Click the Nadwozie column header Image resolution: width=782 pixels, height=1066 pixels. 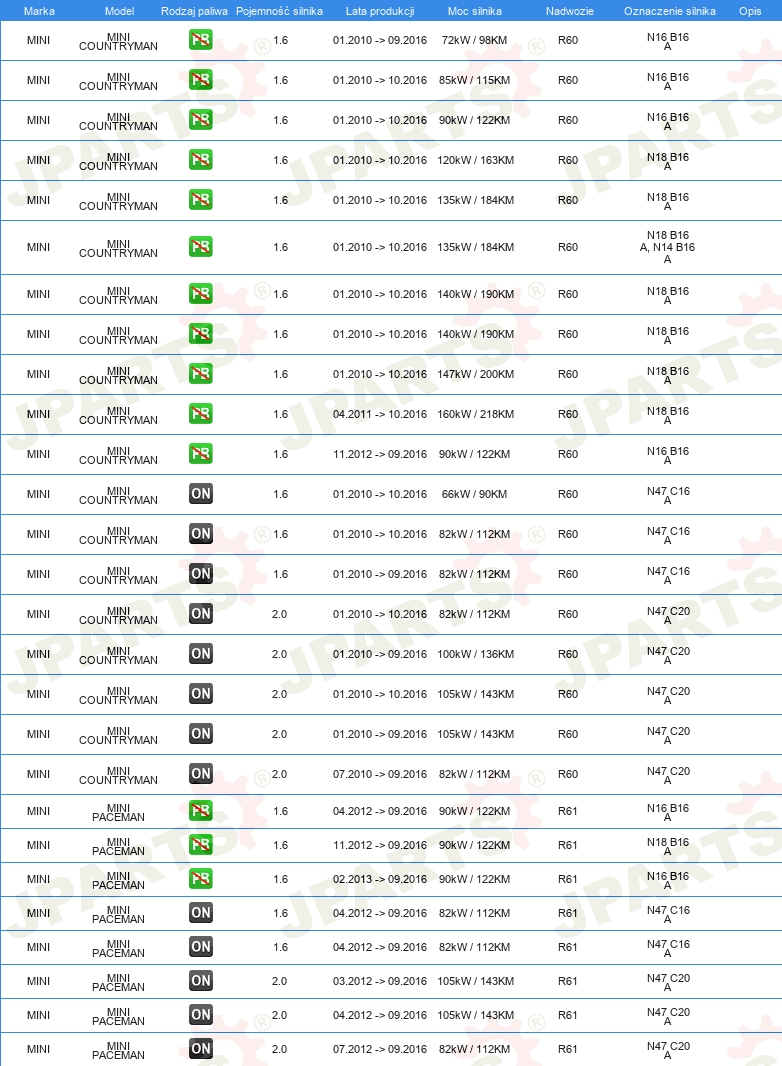coord(569,11)
